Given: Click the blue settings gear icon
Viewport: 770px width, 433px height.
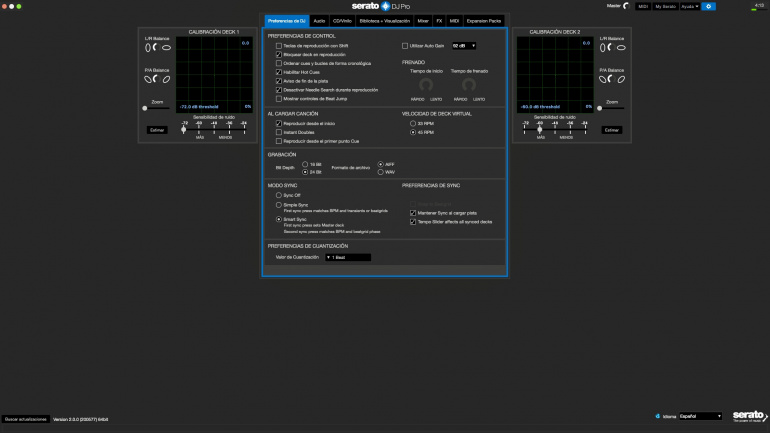Looking at the screenshot, I should click(x=708, y=6).
